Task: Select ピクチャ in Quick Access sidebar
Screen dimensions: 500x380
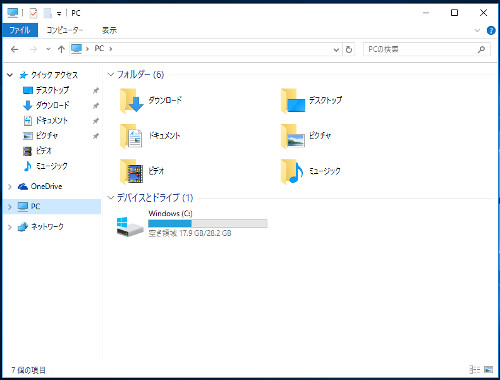Action: pyautogui.click(x=47, y=135)
